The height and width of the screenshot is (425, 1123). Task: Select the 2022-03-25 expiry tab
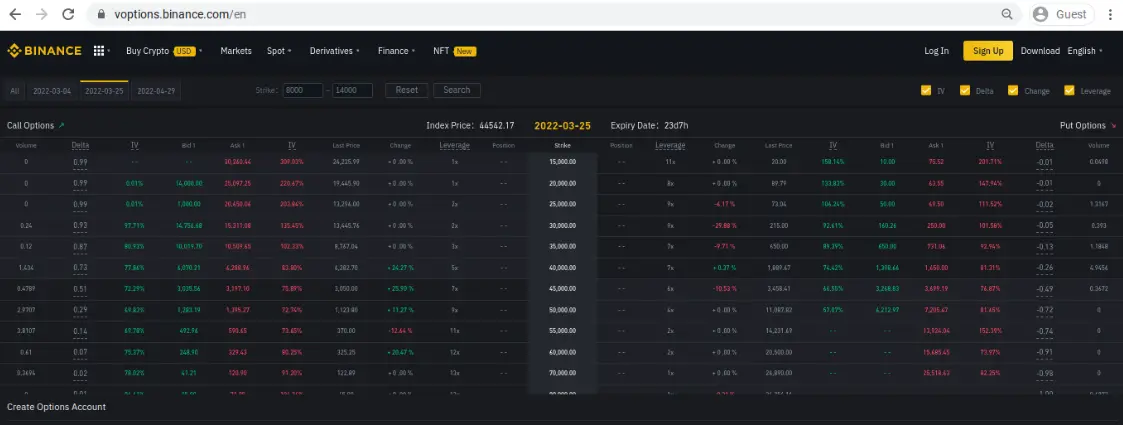click(x=104, y=91)
